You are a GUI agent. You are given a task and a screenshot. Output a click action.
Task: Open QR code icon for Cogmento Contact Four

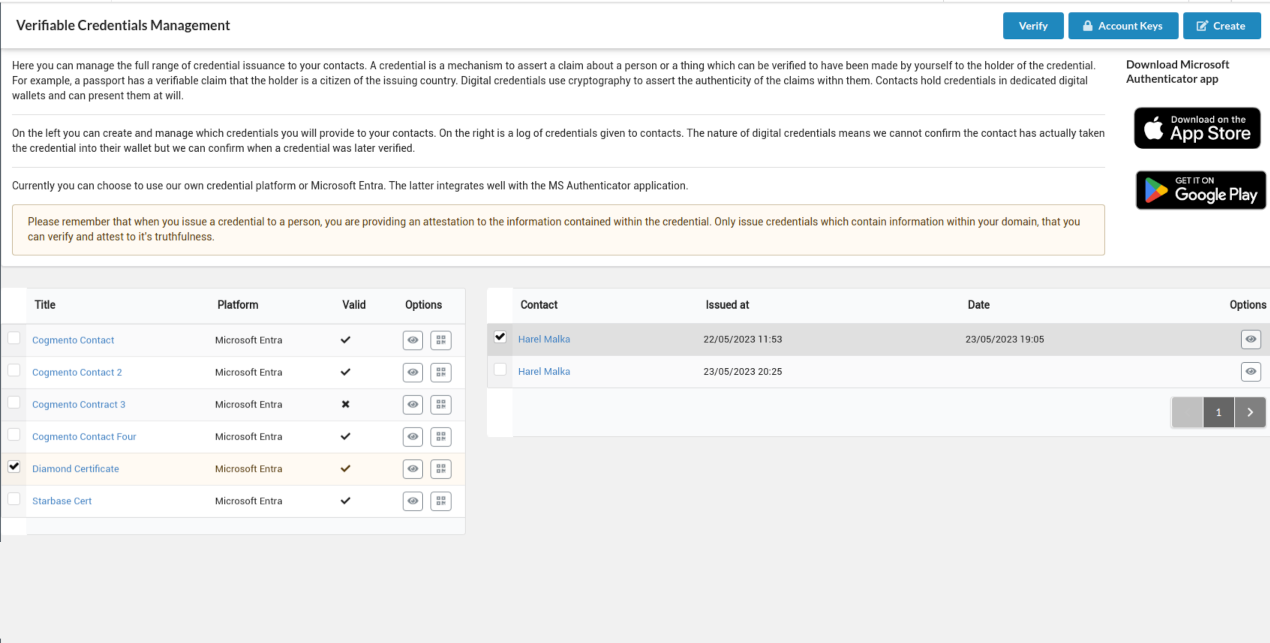coord(441,437)
